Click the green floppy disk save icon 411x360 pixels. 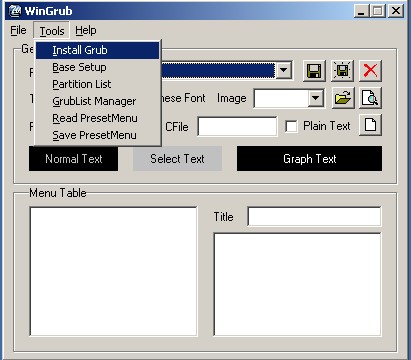point(314,71)
